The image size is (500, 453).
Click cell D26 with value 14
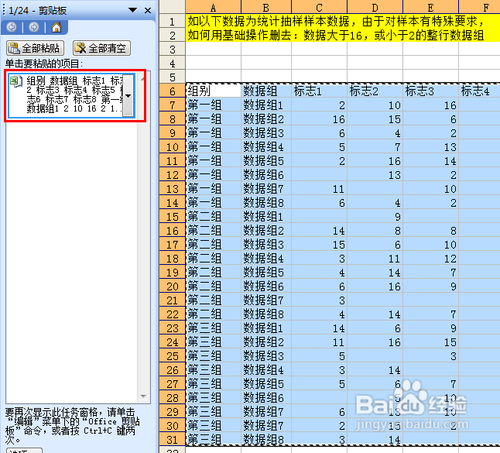(x=375, y=370)
